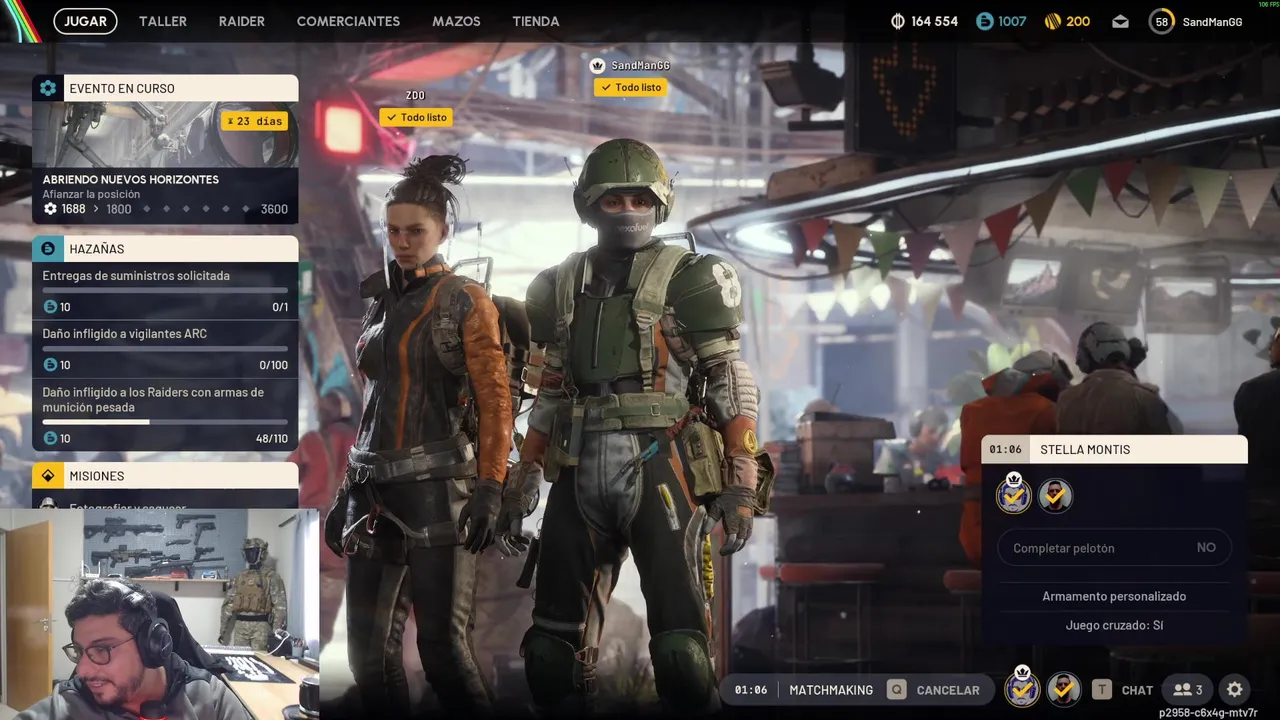
Task: Switch to the TALLER tab
Action: (x=163, y=21)
